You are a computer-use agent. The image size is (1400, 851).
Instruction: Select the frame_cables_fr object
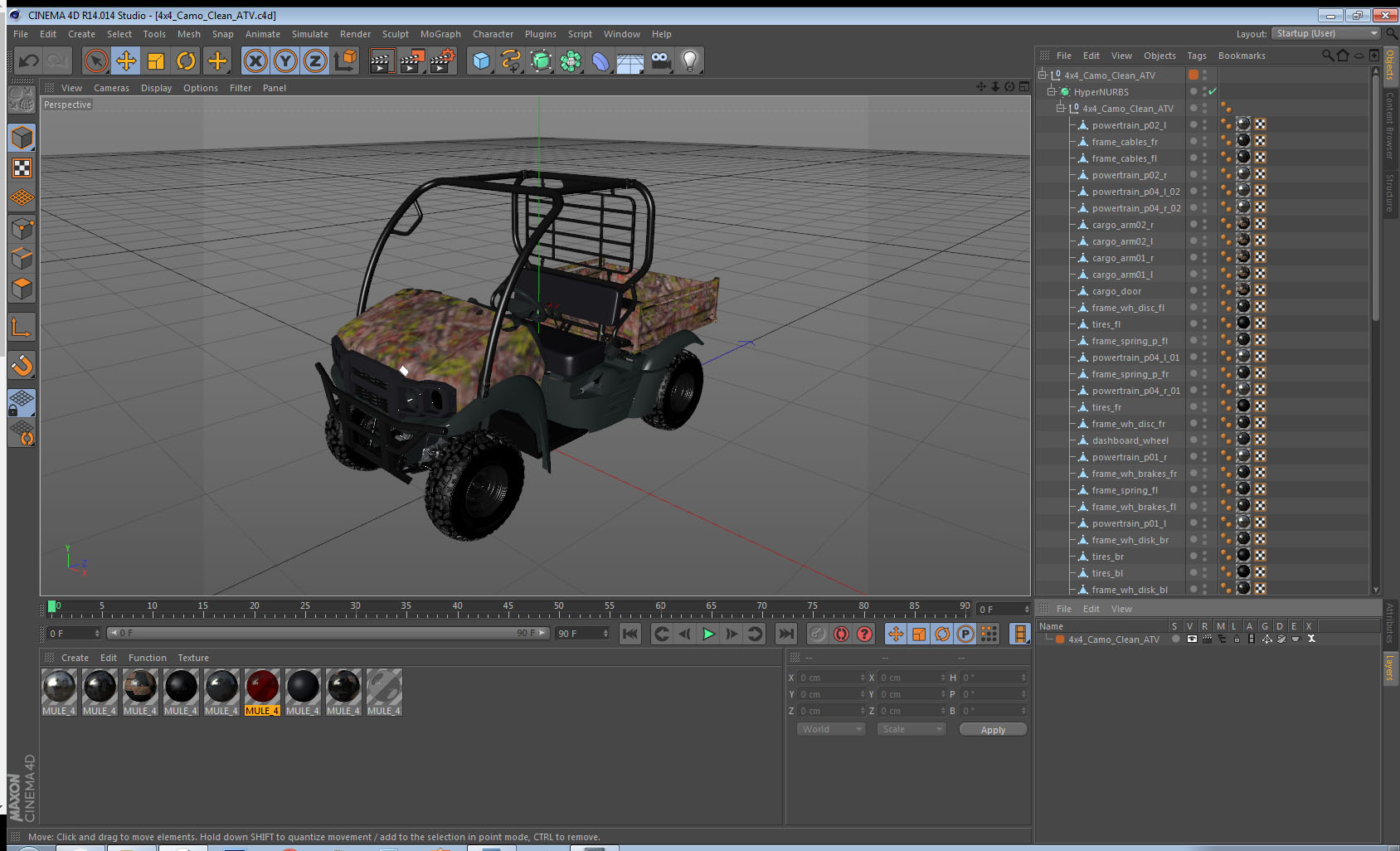(1125, 142)
